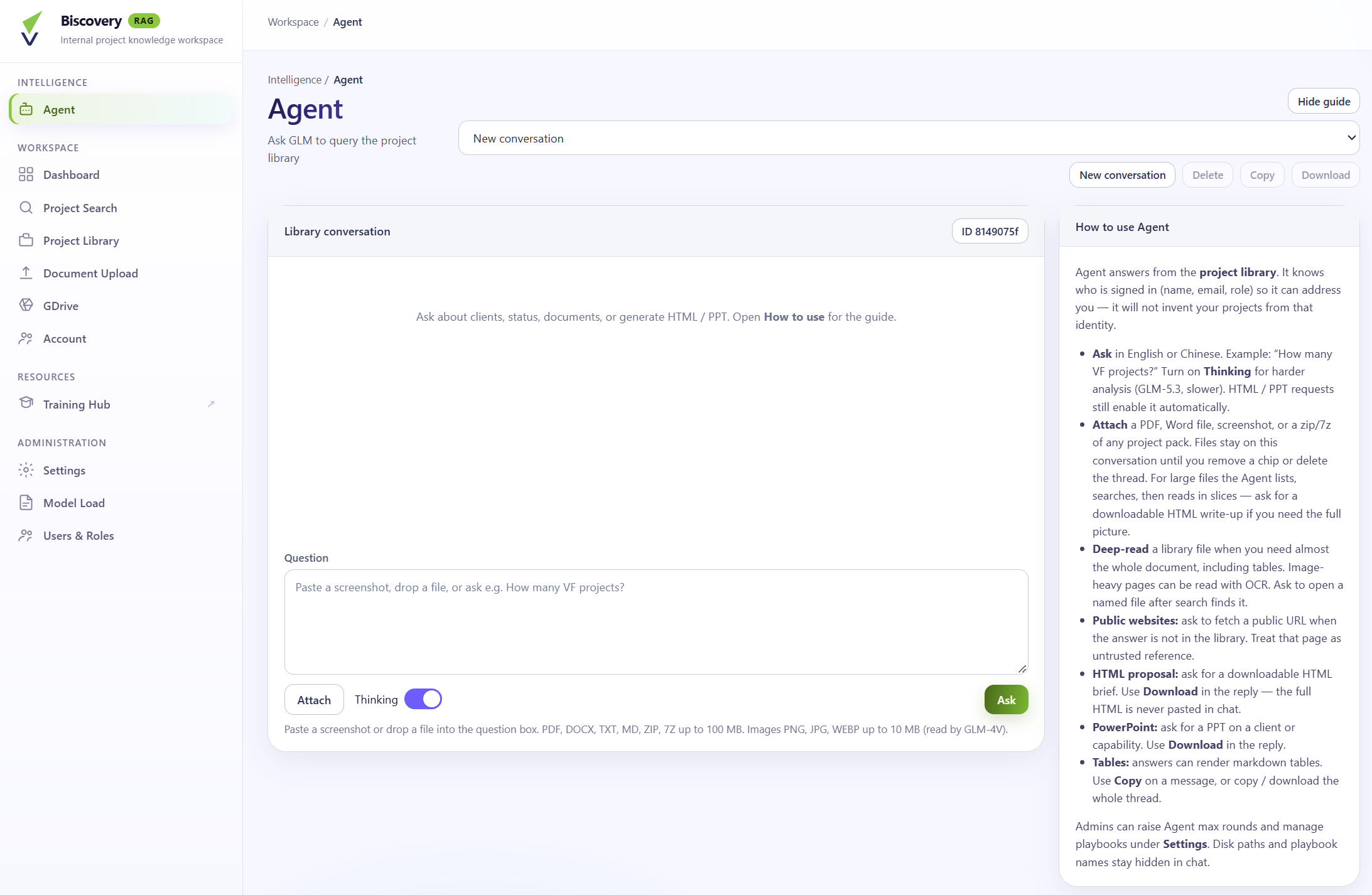Click the Account people icon
1372x895 pixels.
(x=26, y=338)
